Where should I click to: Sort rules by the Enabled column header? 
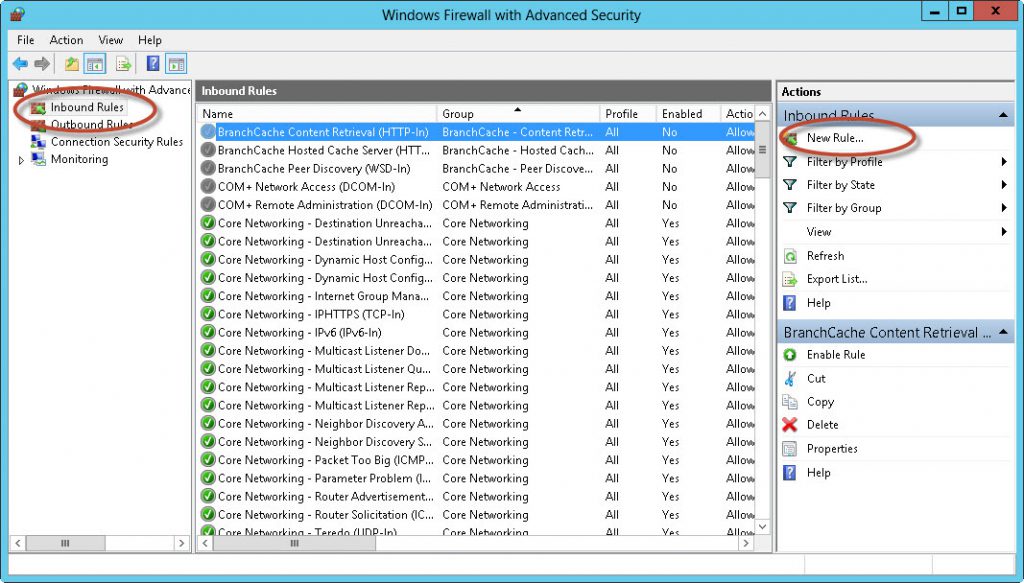(x=688, y=114)
